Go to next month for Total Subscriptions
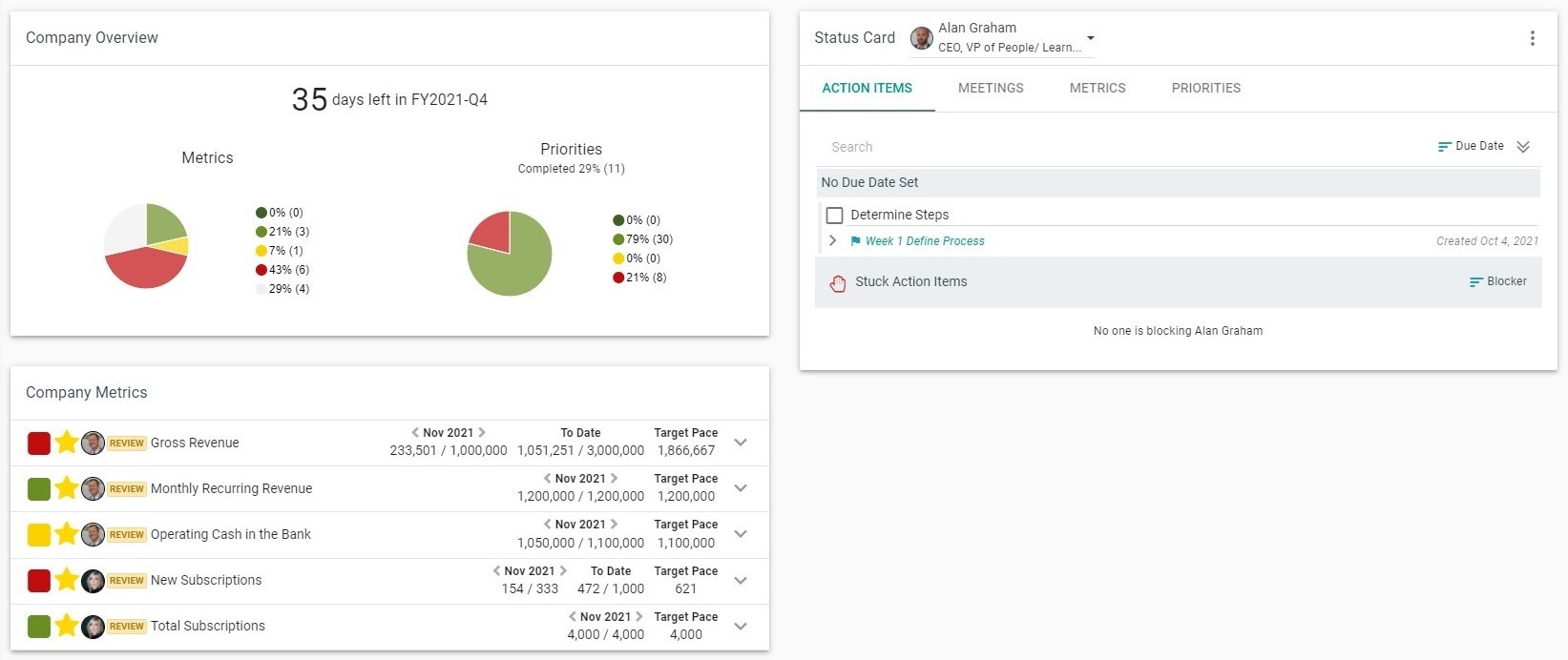Viewport: 1568px width, 660px height. coord(639,617)
